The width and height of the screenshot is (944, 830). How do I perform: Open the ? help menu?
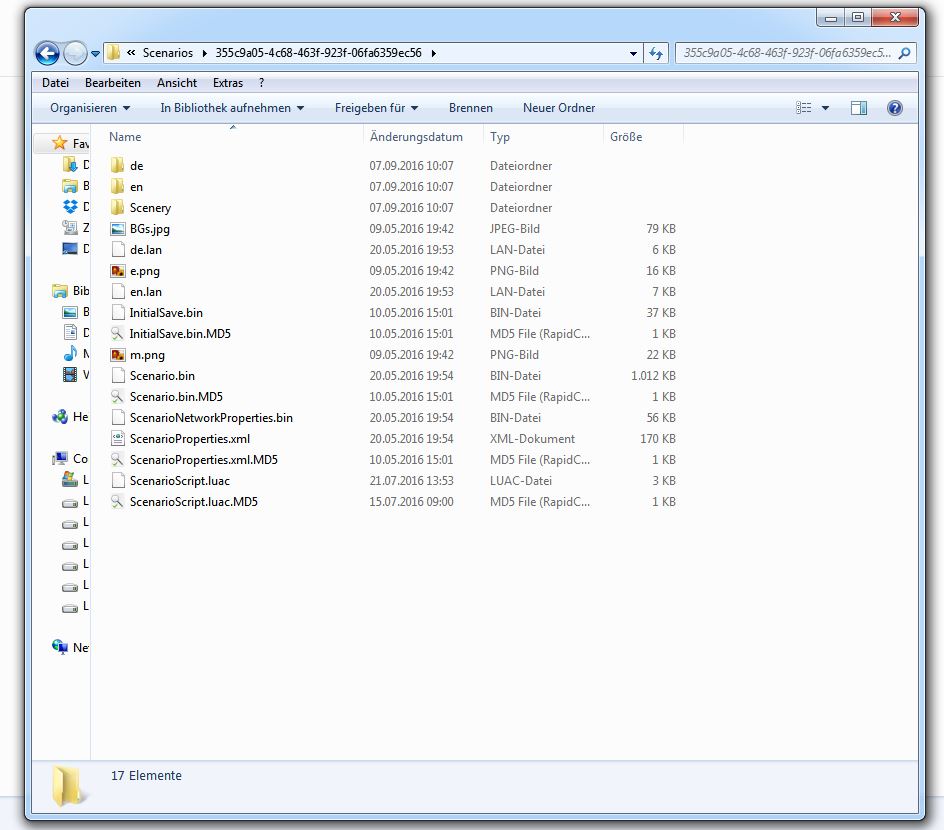pos(261,83)
